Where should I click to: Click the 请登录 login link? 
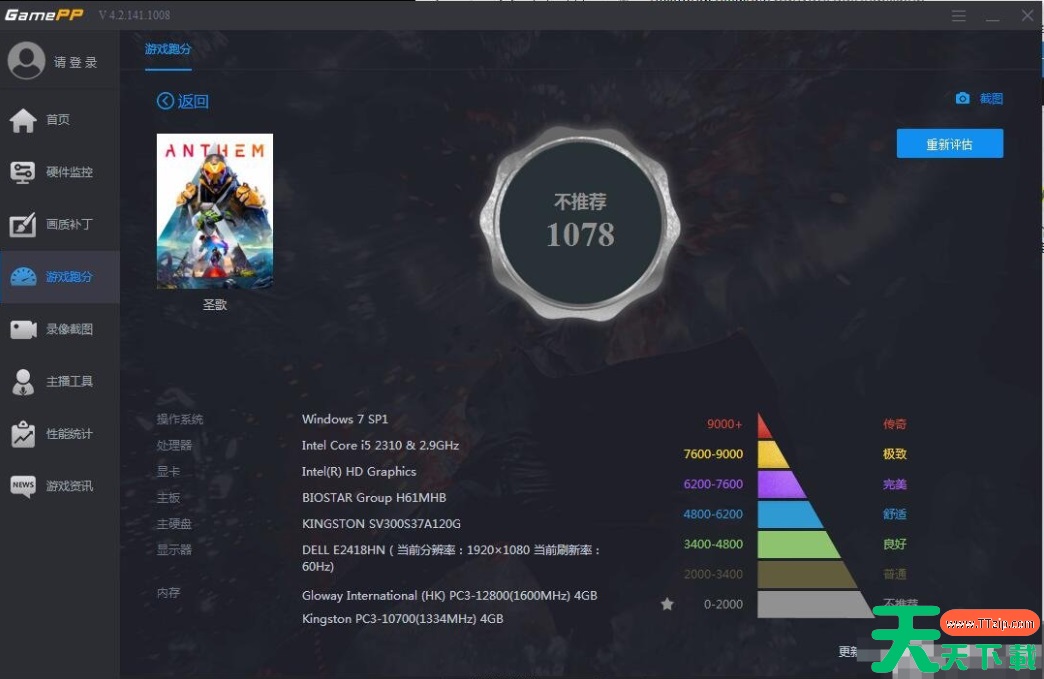click(75, 62)
